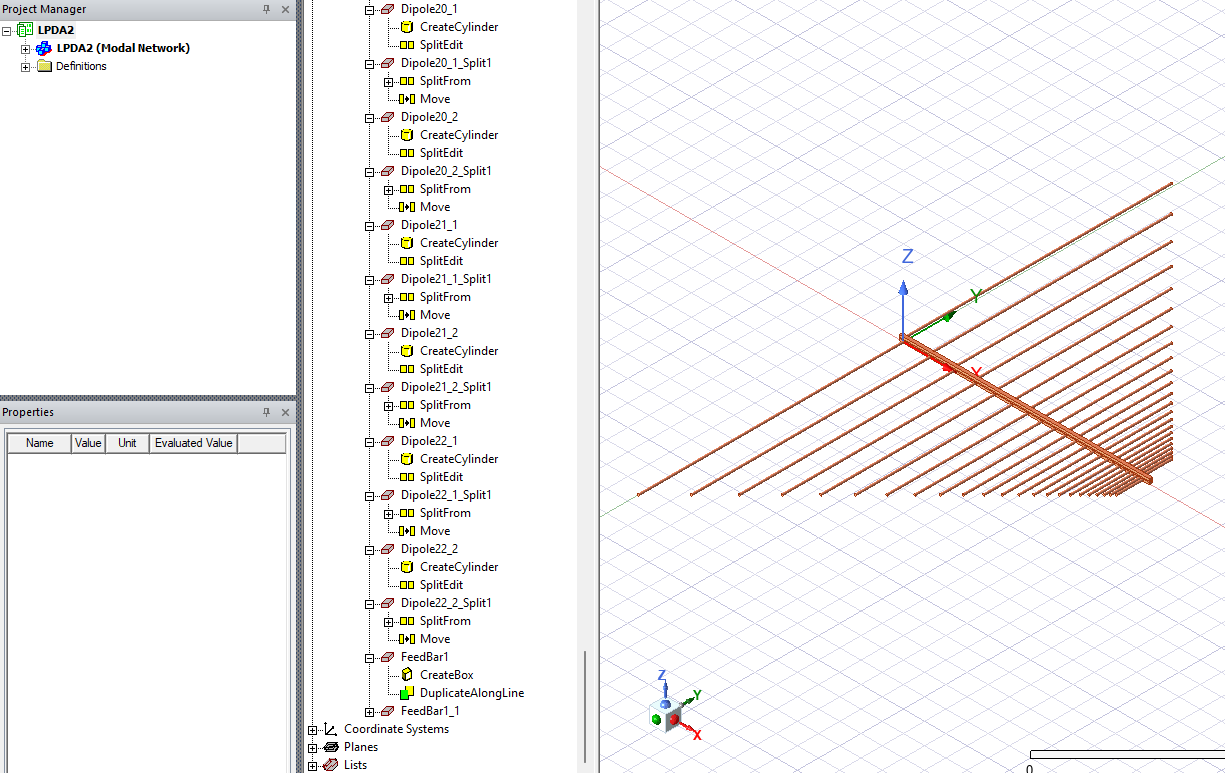Click the FeedBar1_1 object icon
The width and height of the screenshot is (1225, 773).
(387, 711)
